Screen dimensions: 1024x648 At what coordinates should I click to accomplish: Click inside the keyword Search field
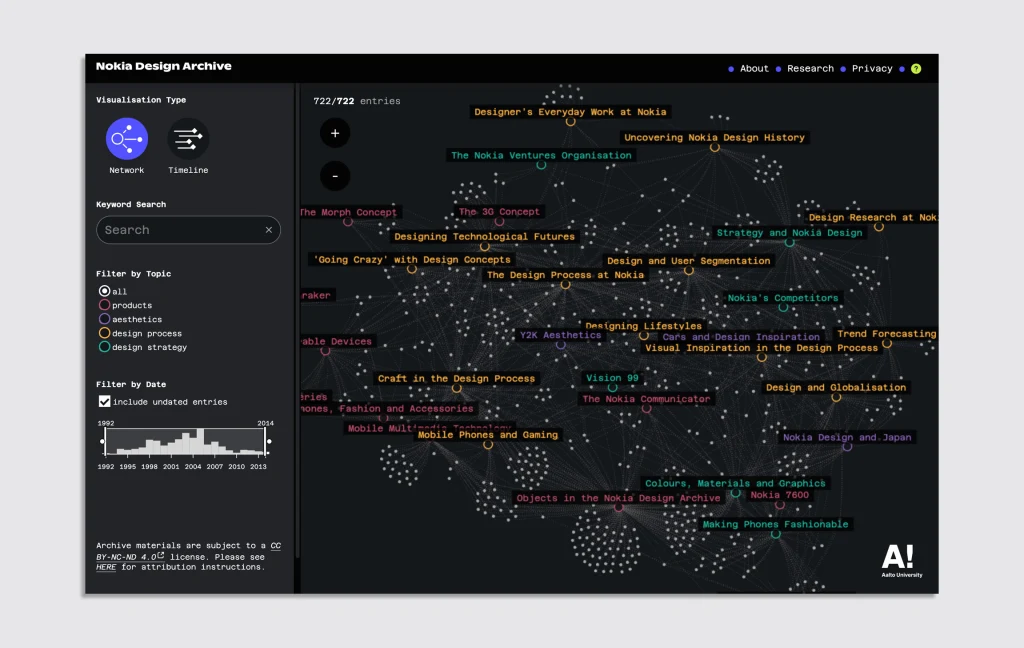pyautogui.click(x=180, y=230)
